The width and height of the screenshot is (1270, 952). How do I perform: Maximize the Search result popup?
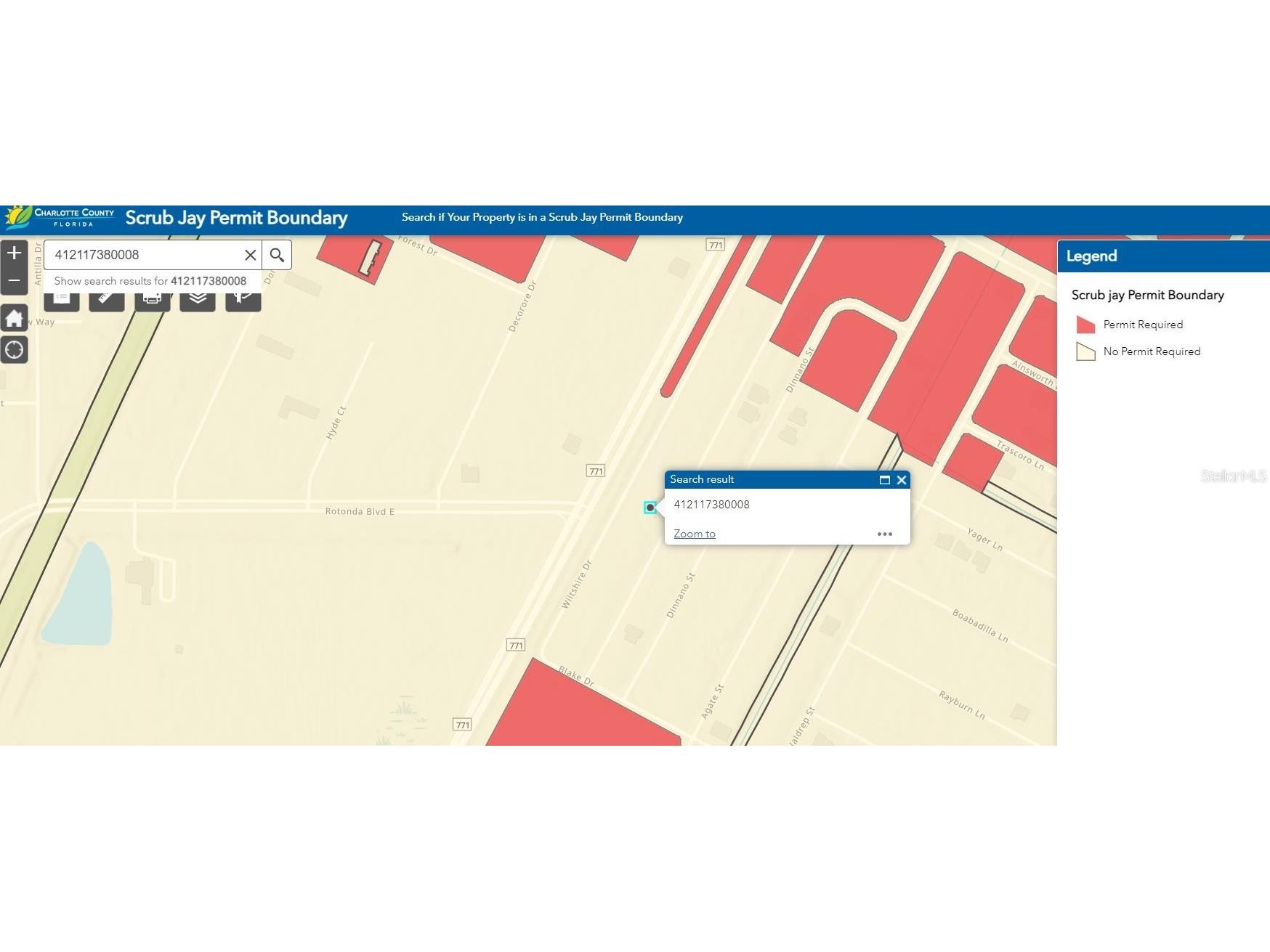coord(884,480)
